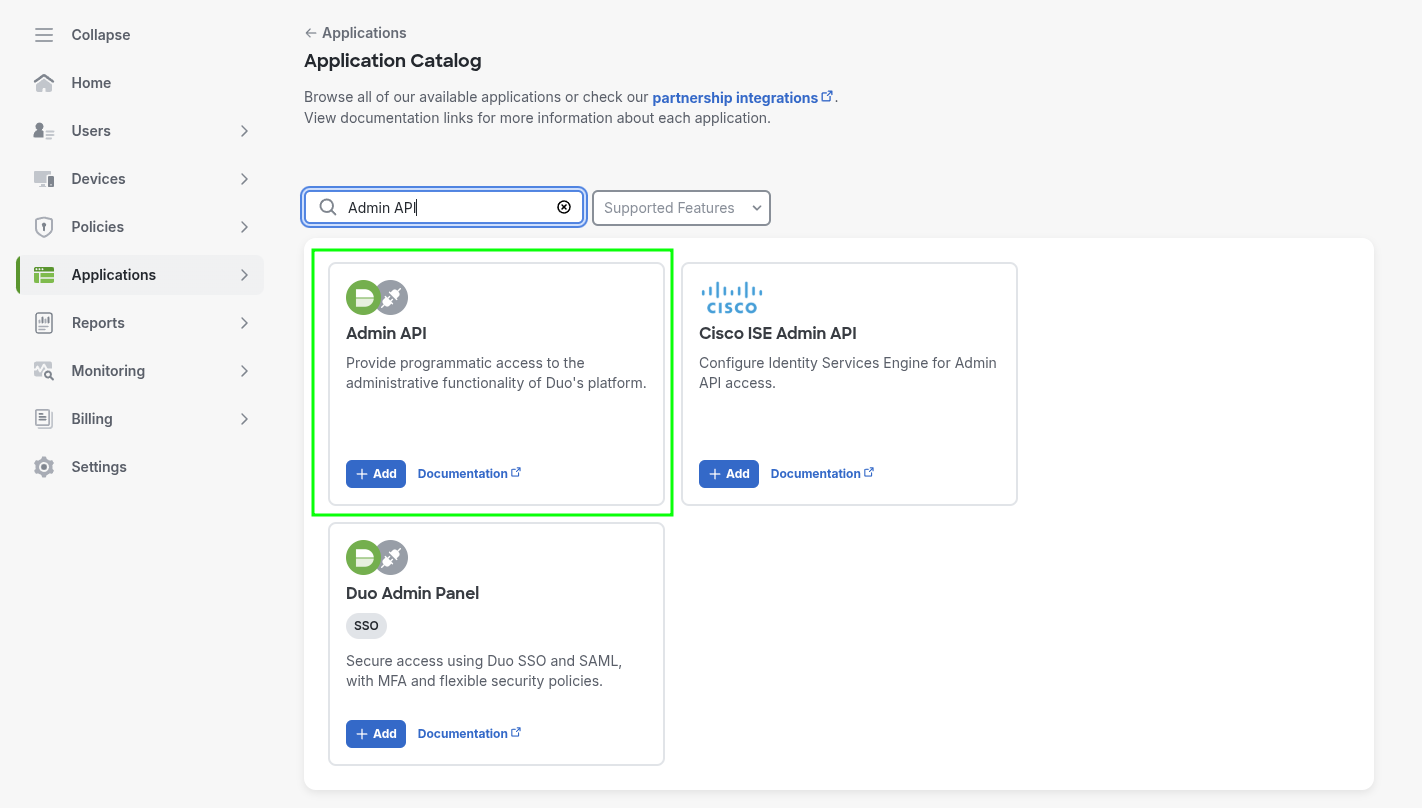
Task: Click the Applications sidebar icon
Action: [x=44, y=275]
